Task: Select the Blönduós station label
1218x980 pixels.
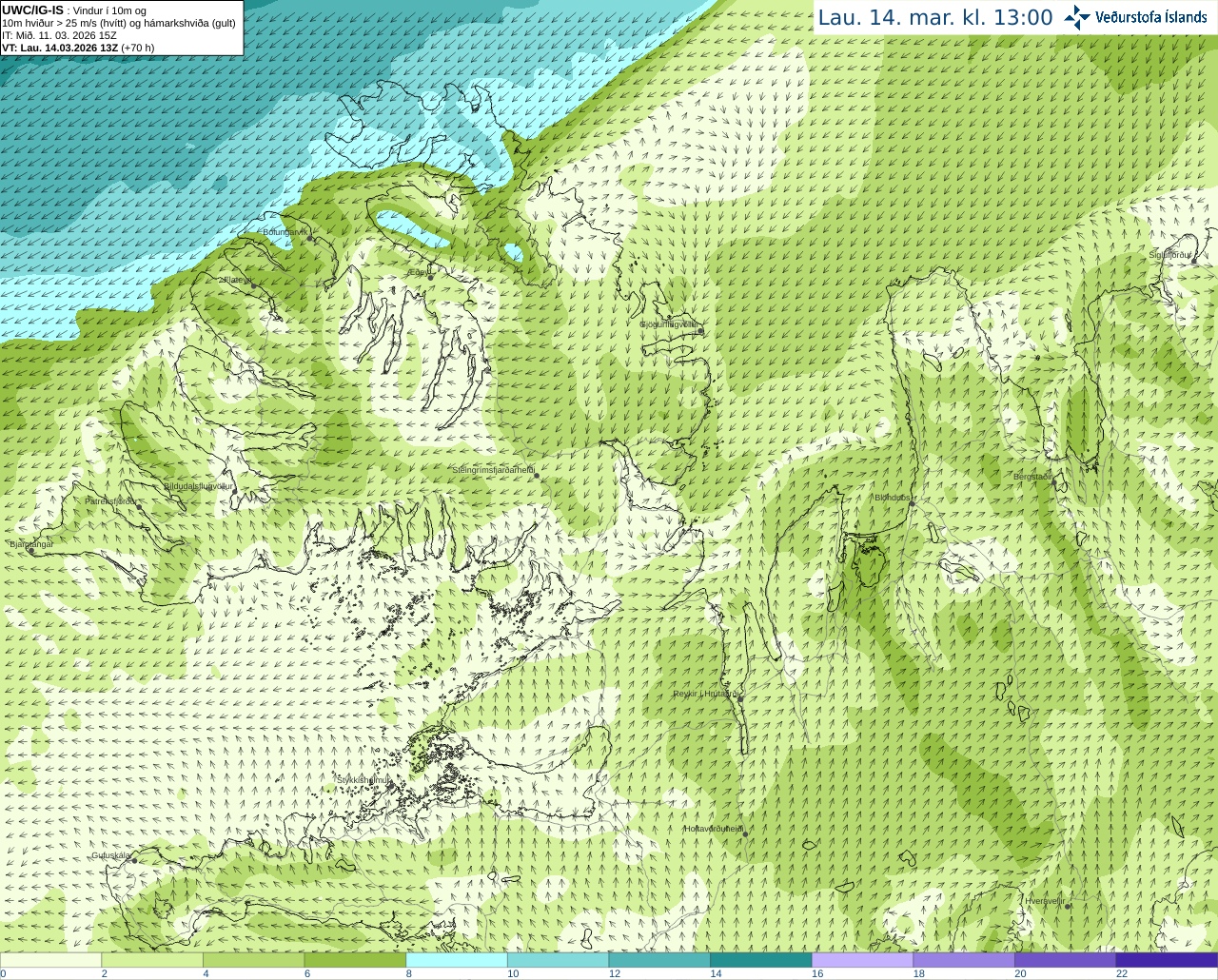Action: pos(893,498)
